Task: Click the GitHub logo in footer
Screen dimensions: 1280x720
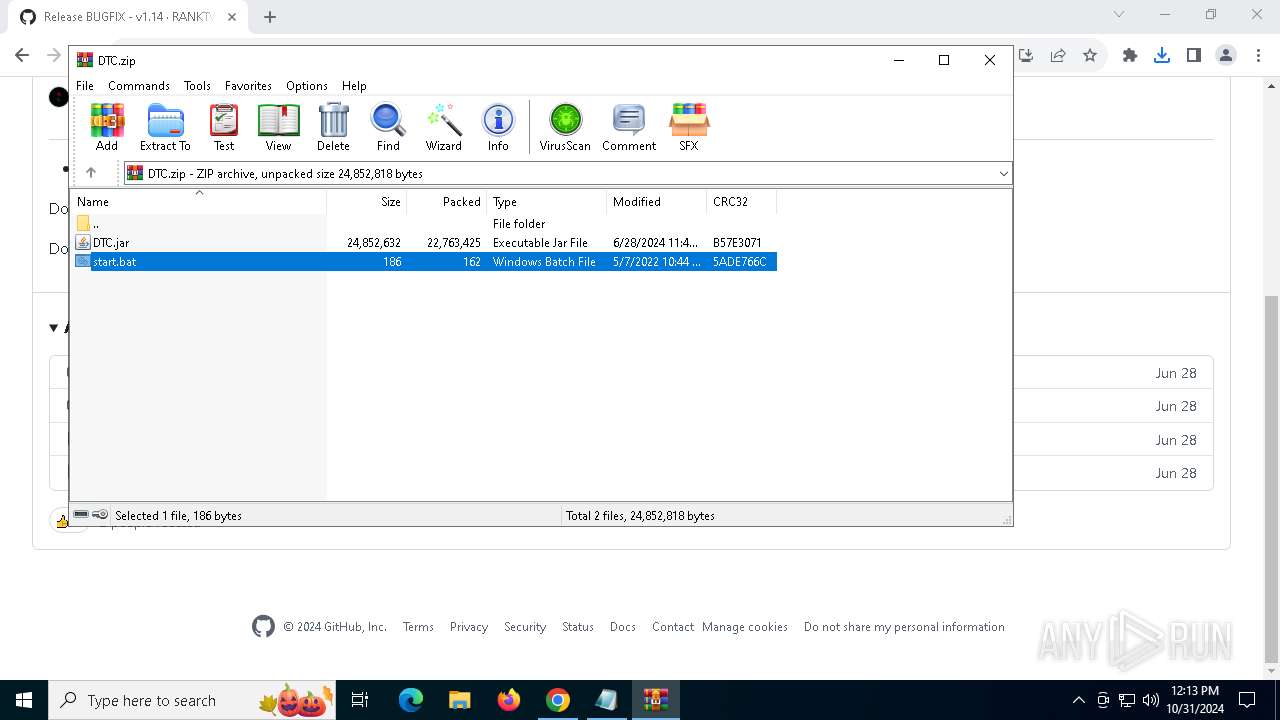Action: point(263,627)
